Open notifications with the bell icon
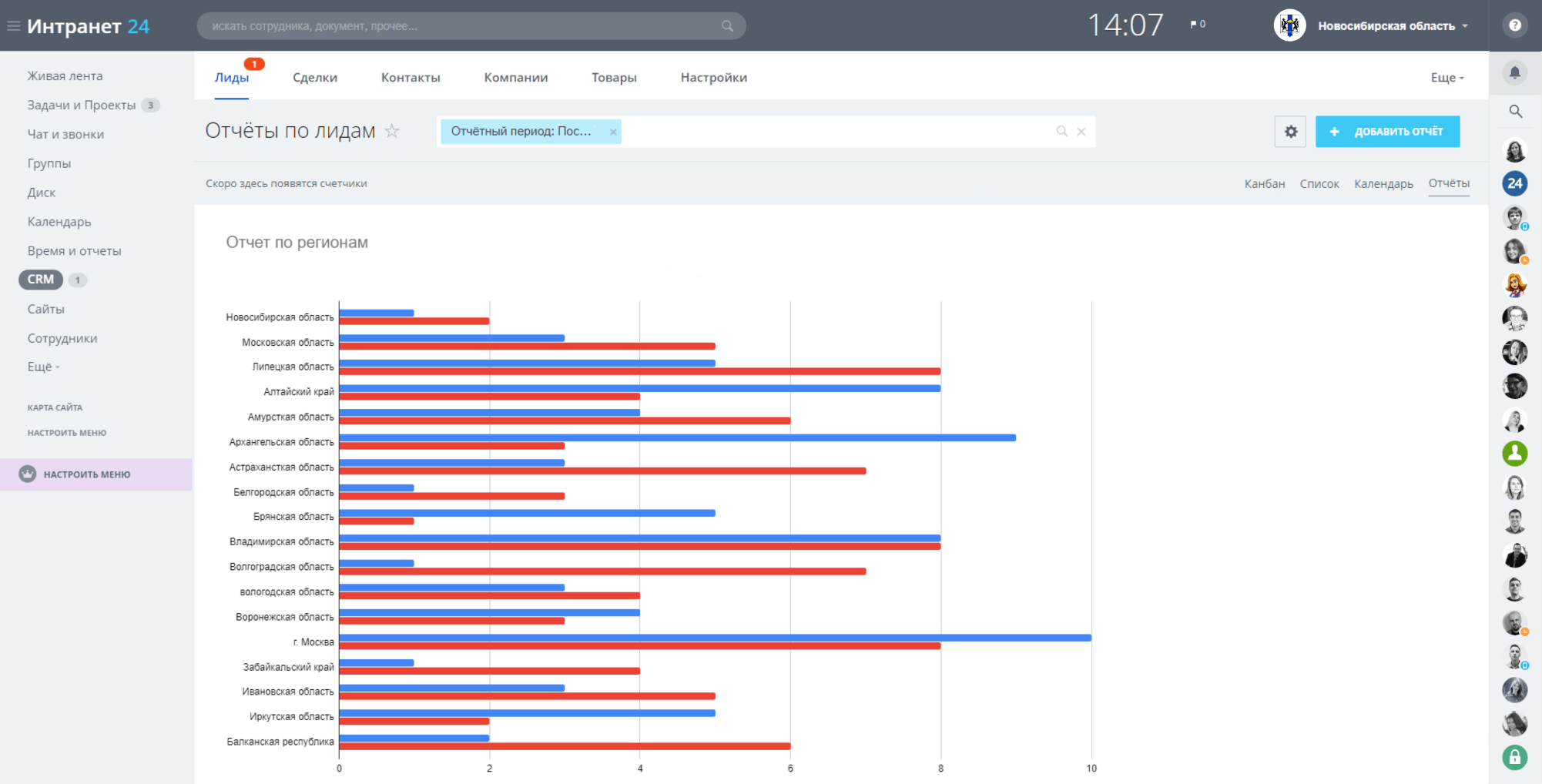 point(1514,72)
